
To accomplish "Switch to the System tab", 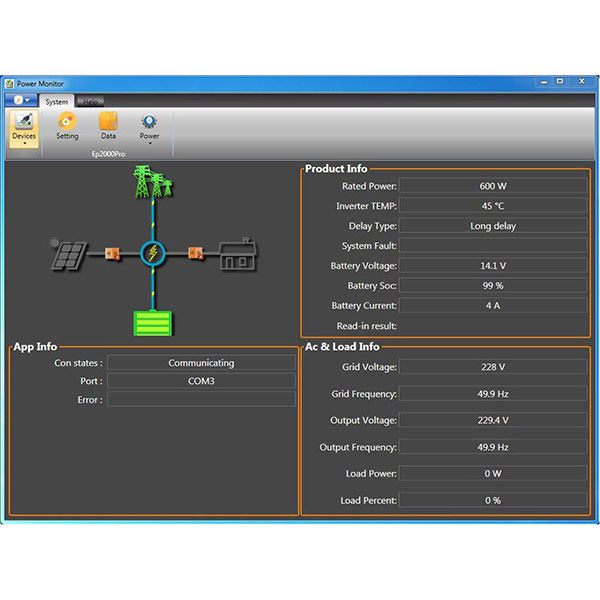I will [x=57, y=102].
